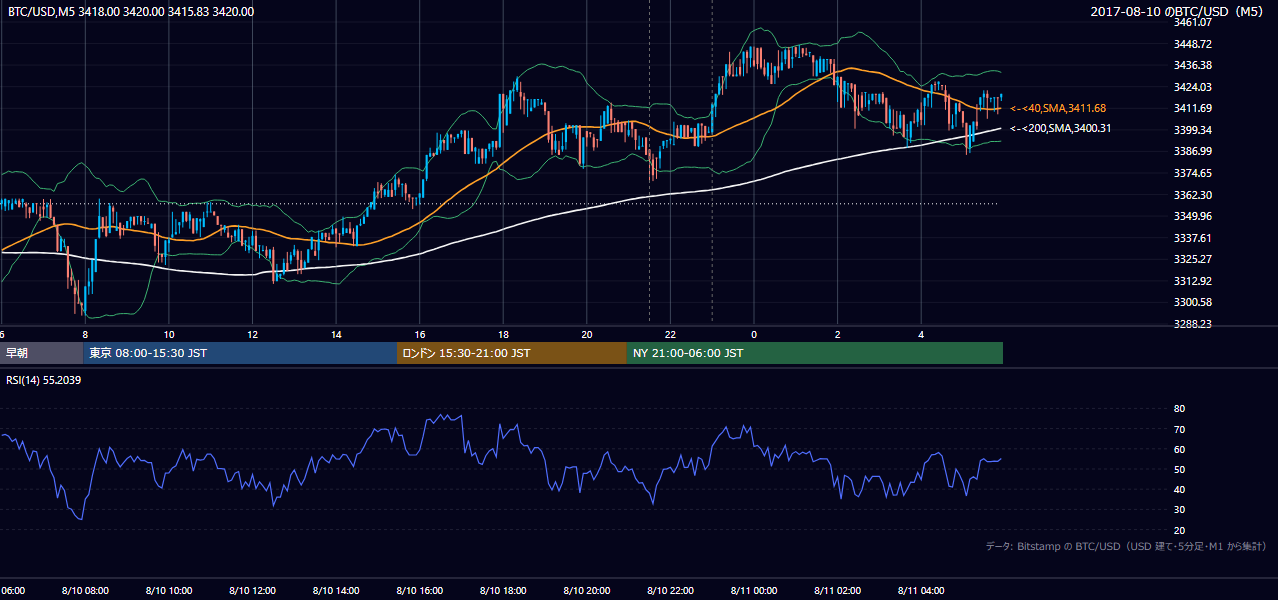Select the '8/10 18:00' date axis label
This screenshot has width=1278, height=600.
[x=503, y=590]
